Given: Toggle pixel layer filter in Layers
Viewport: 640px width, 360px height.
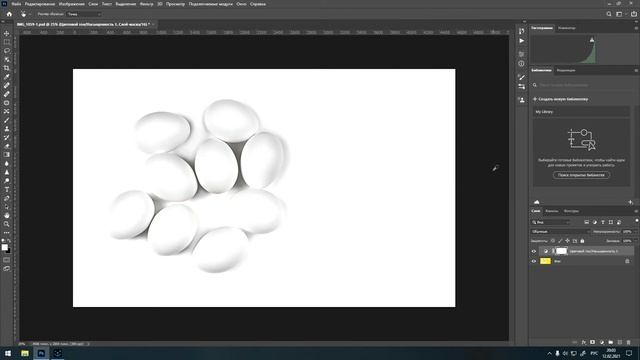Looking at the screenshot, I should 587,222.
